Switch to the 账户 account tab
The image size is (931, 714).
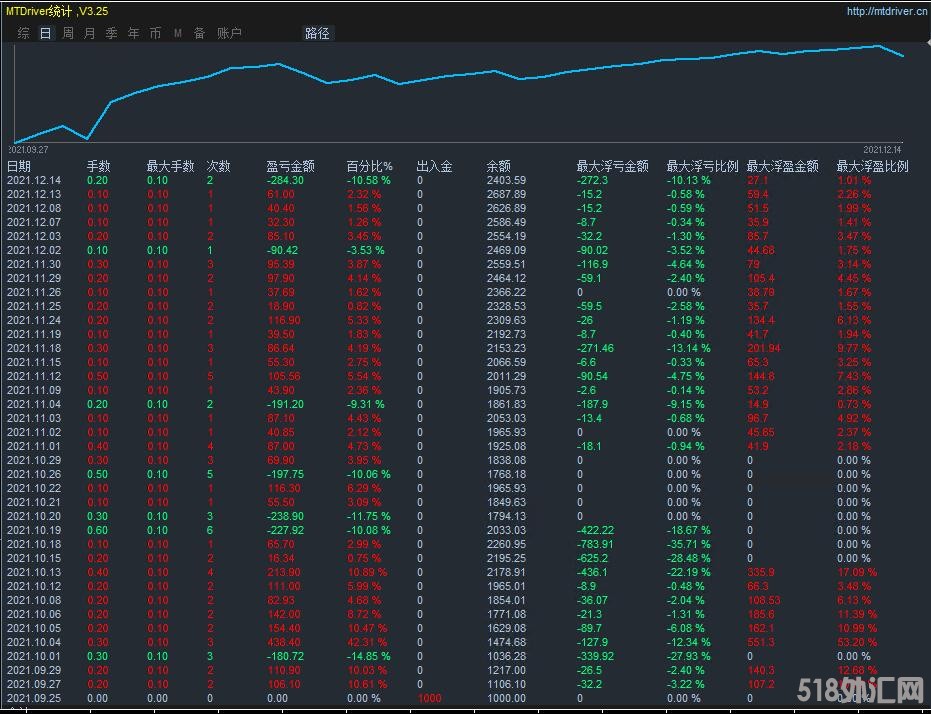pyautogui.click(x=229, y=33)
